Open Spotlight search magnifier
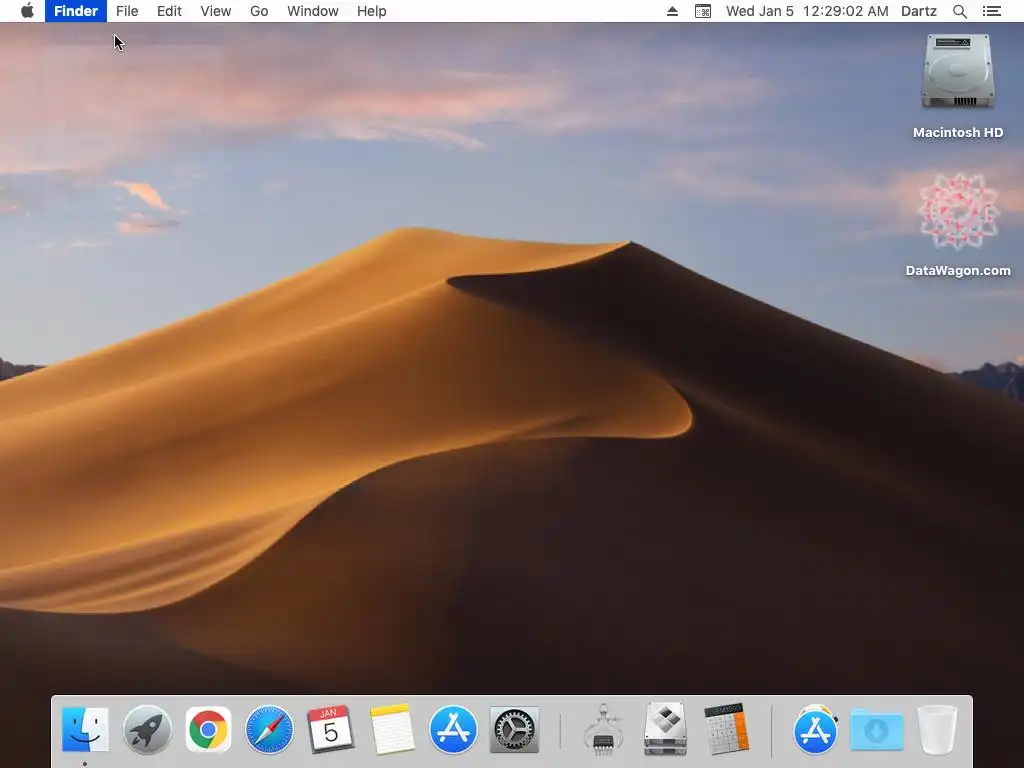The image size is (1024, 768). pos(959,11)
